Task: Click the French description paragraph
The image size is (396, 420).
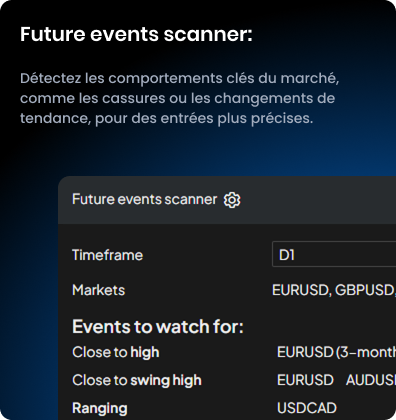Action: (x=179, y=98)
